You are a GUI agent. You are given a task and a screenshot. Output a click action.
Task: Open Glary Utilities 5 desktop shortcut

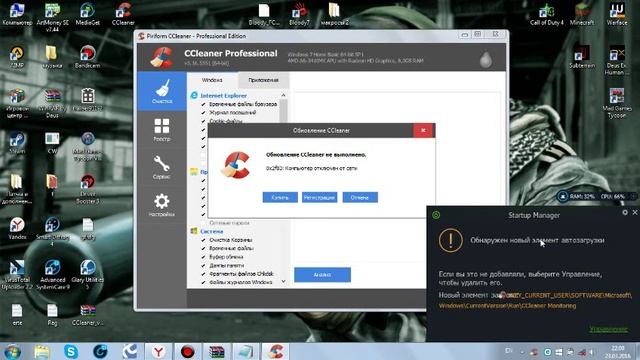click(87, 275)
